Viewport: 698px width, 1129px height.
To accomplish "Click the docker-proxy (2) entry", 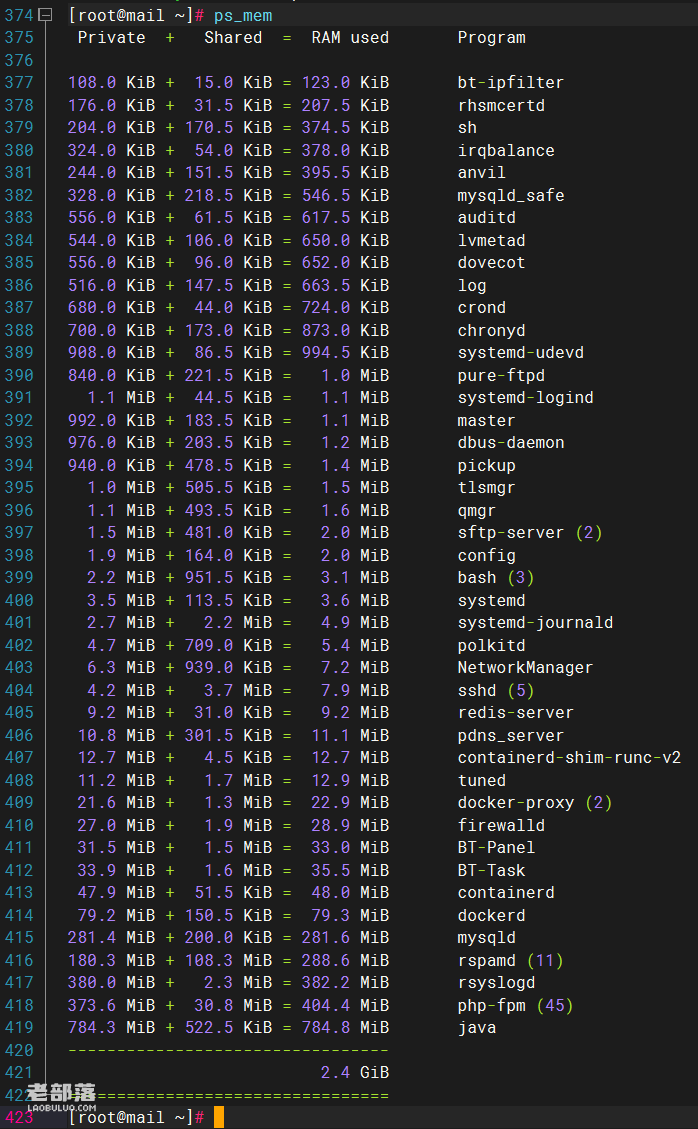I will tap(535, 802).
